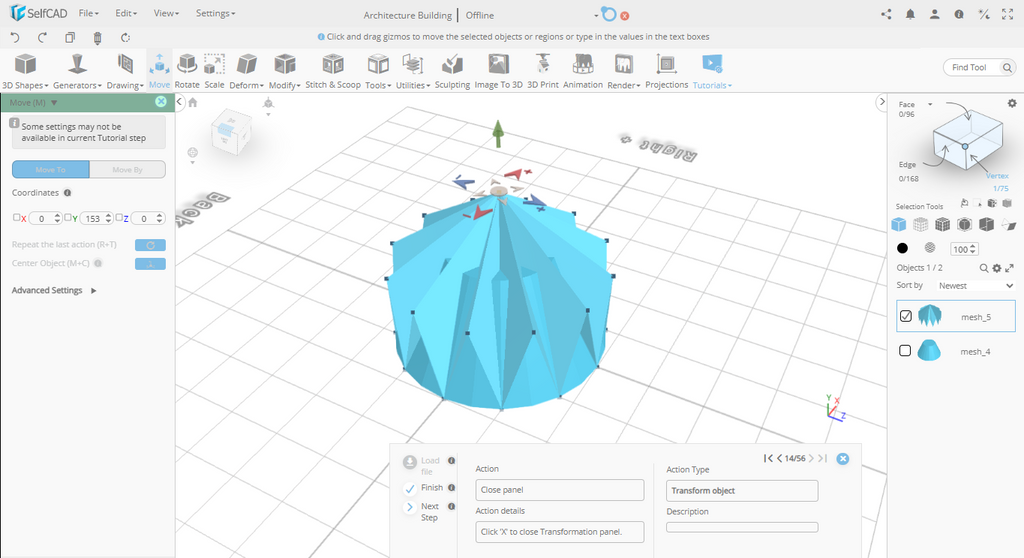Open the Animation tool
1024x558 pixels.
tap(583, 70)
